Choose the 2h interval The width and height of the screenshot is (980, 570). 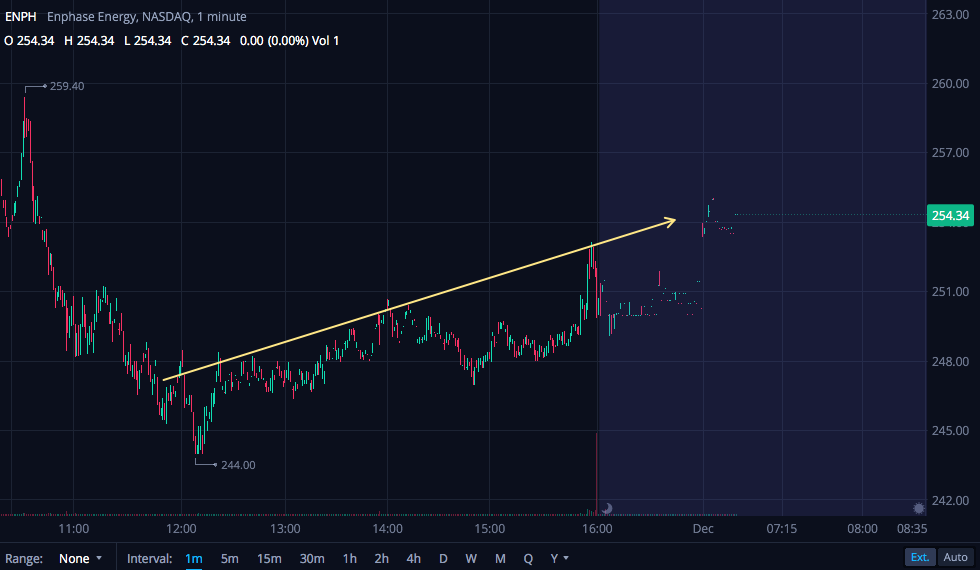pyautogui.click(x=381, y=558)
